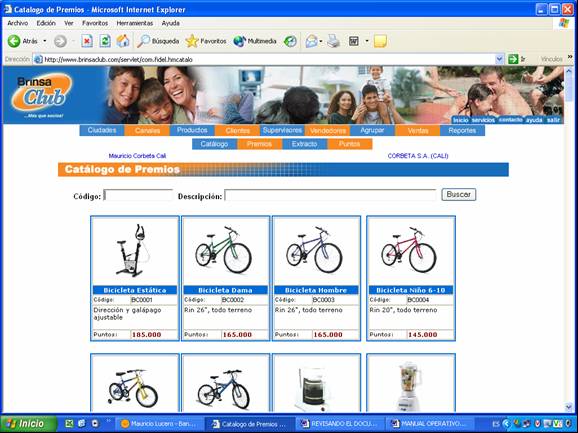Click the browser address bar URL
The image size is (578, 433).
click(118, 59)
